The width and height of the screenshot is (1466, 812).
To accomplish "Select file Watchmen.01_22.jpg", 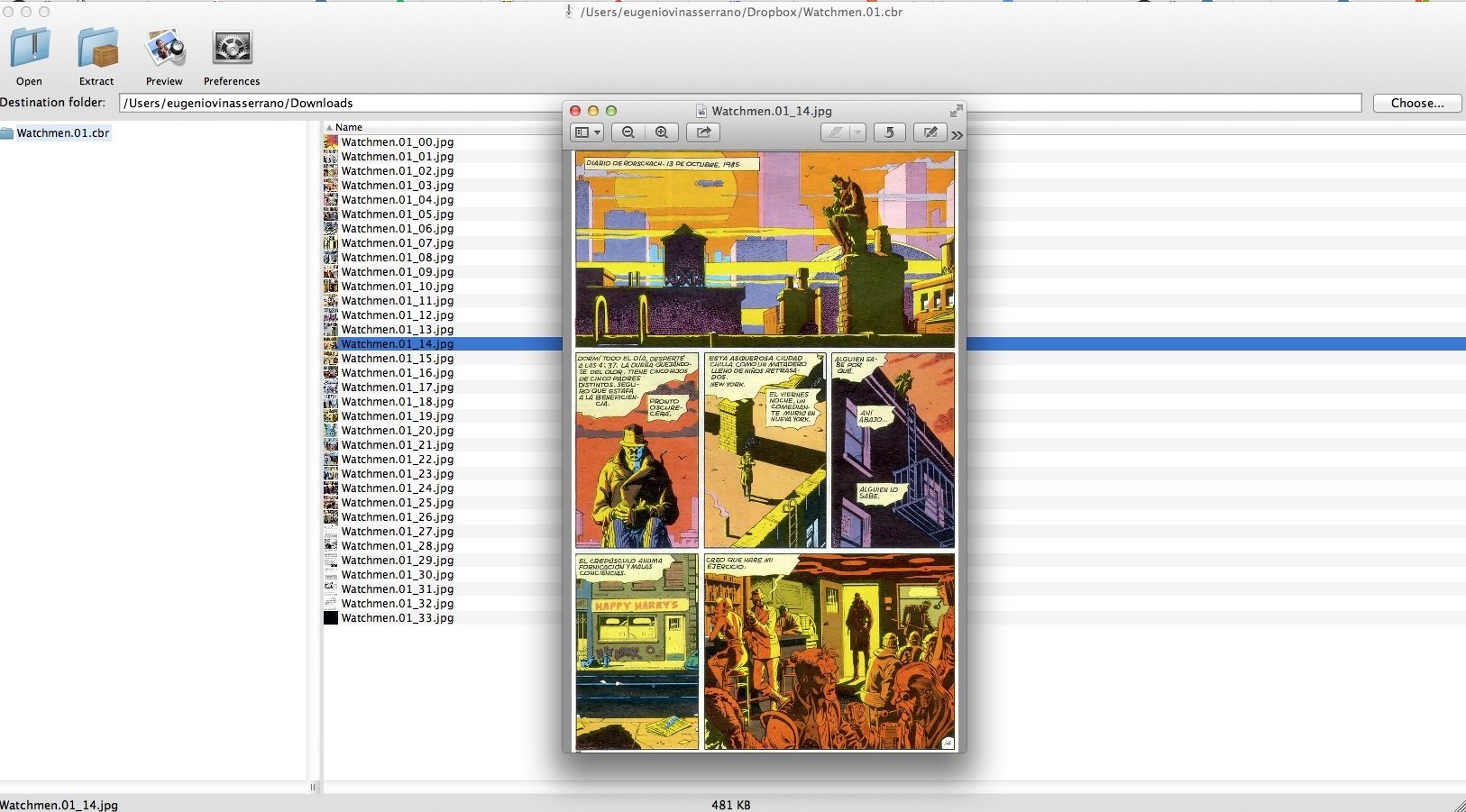I will pyautogui.click(x=398, y=459).
